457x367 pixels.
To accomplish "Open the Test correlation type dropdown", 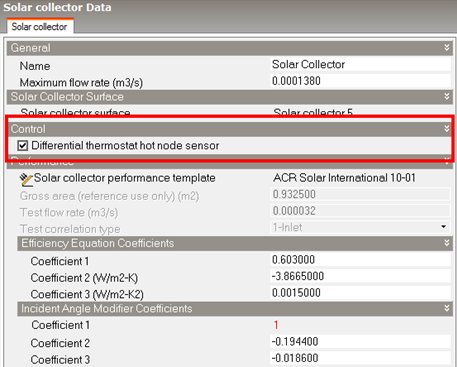I will [x=443, y=227].
